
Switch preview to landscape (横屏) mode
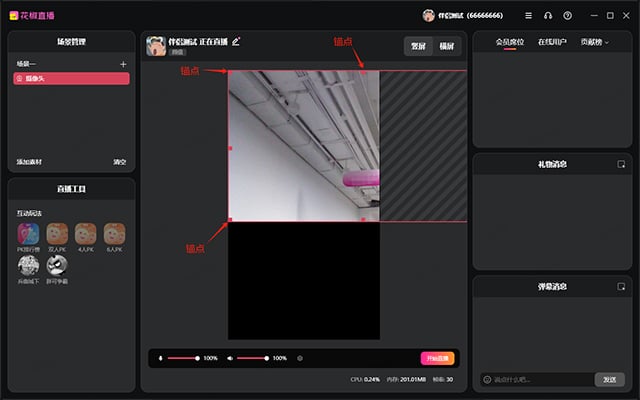click(x=447, y=46)
